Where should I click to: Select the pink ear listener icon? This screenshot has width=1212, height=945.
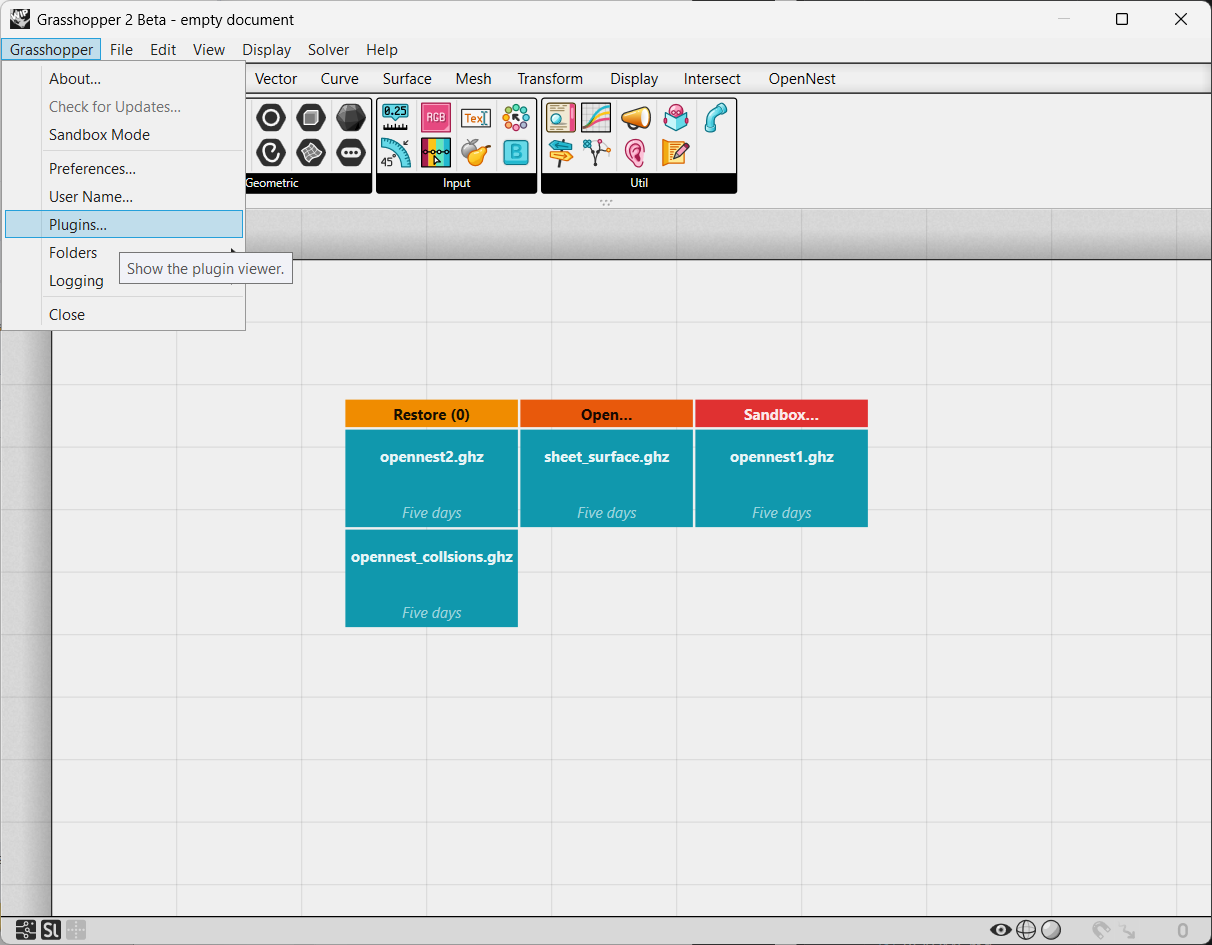pyautogui.click(x=636, y=152)
